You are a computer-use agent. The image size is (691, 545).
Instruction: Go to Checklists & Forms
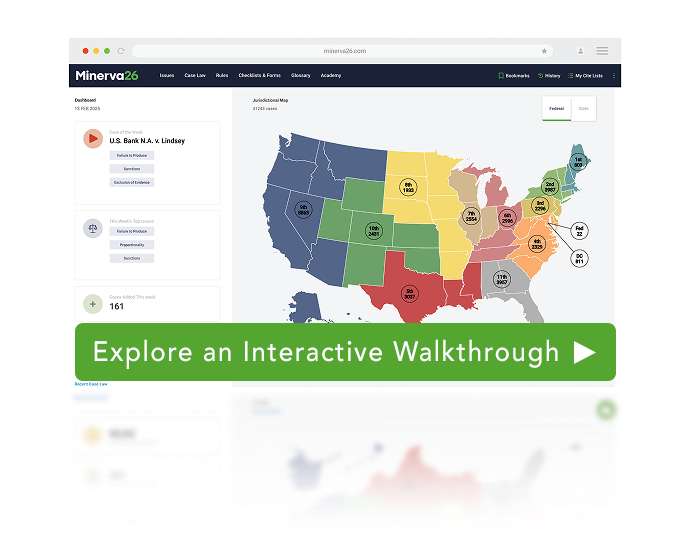(x=260, y=76)
